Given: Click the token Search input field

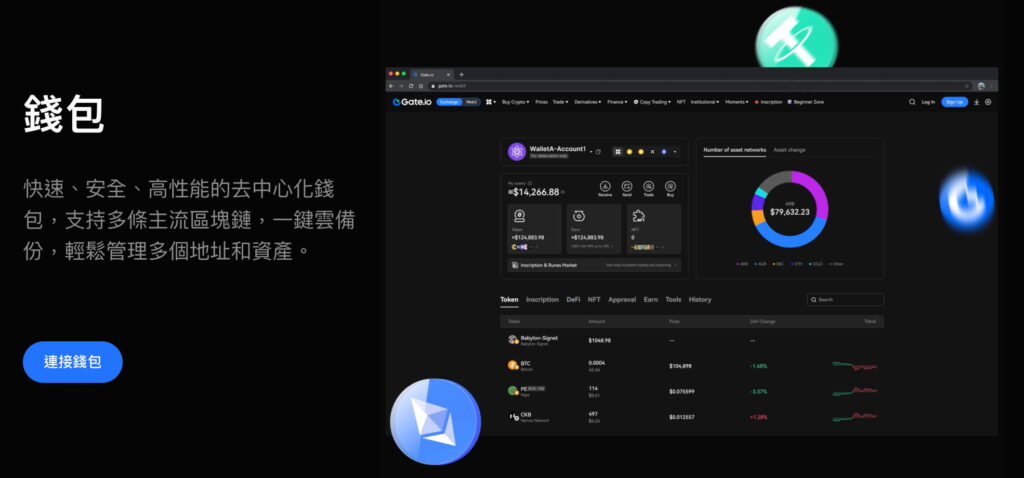Looking at the screenshot, I should [845, 299].
